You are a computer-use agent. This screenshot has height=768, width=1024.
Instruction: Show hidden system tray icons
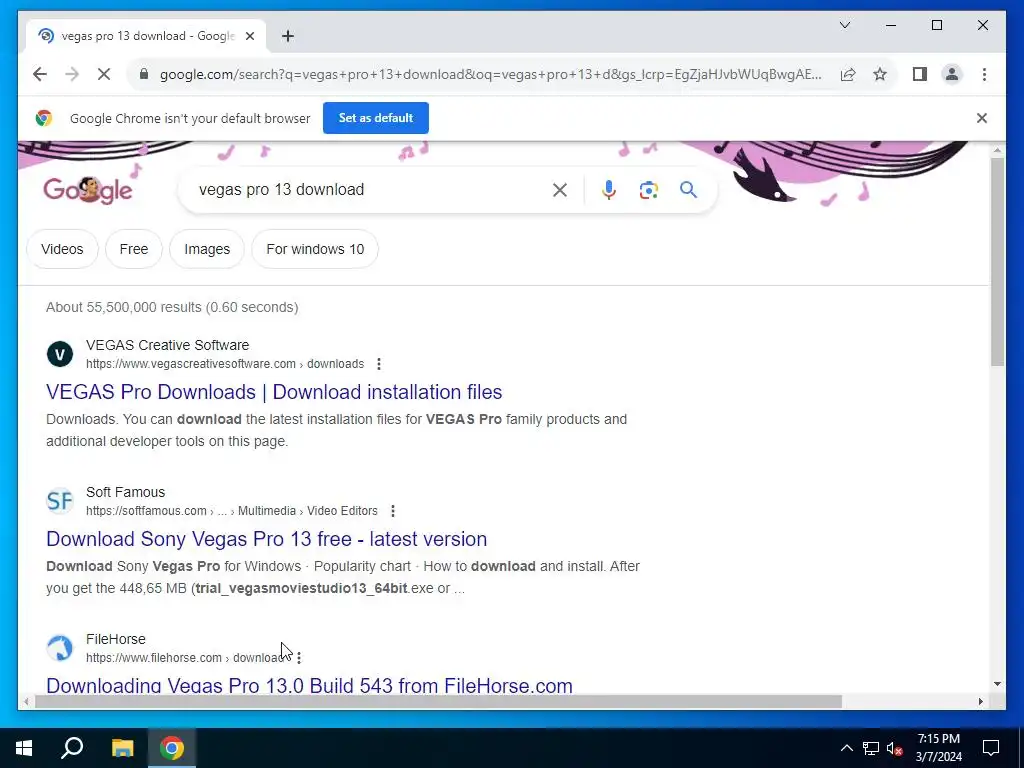[846, 748]
